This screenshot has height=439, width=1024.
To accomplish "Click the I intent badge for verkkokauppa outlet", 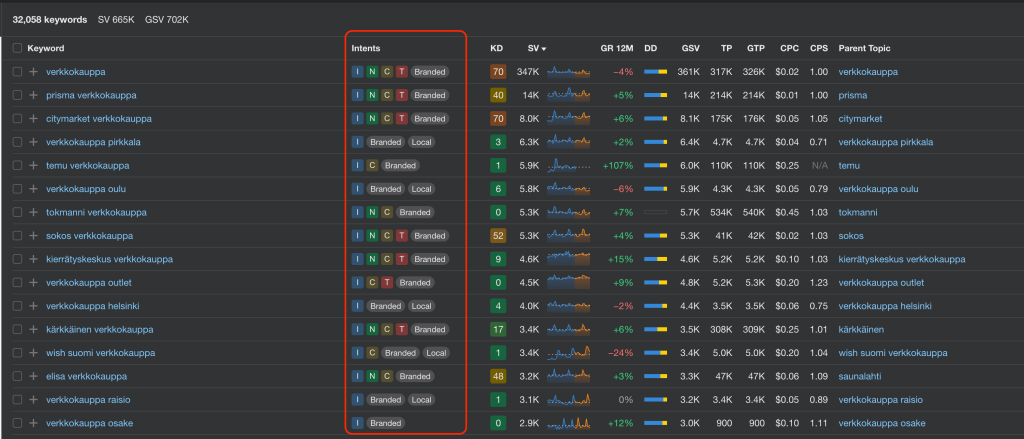I will point(357,283).
